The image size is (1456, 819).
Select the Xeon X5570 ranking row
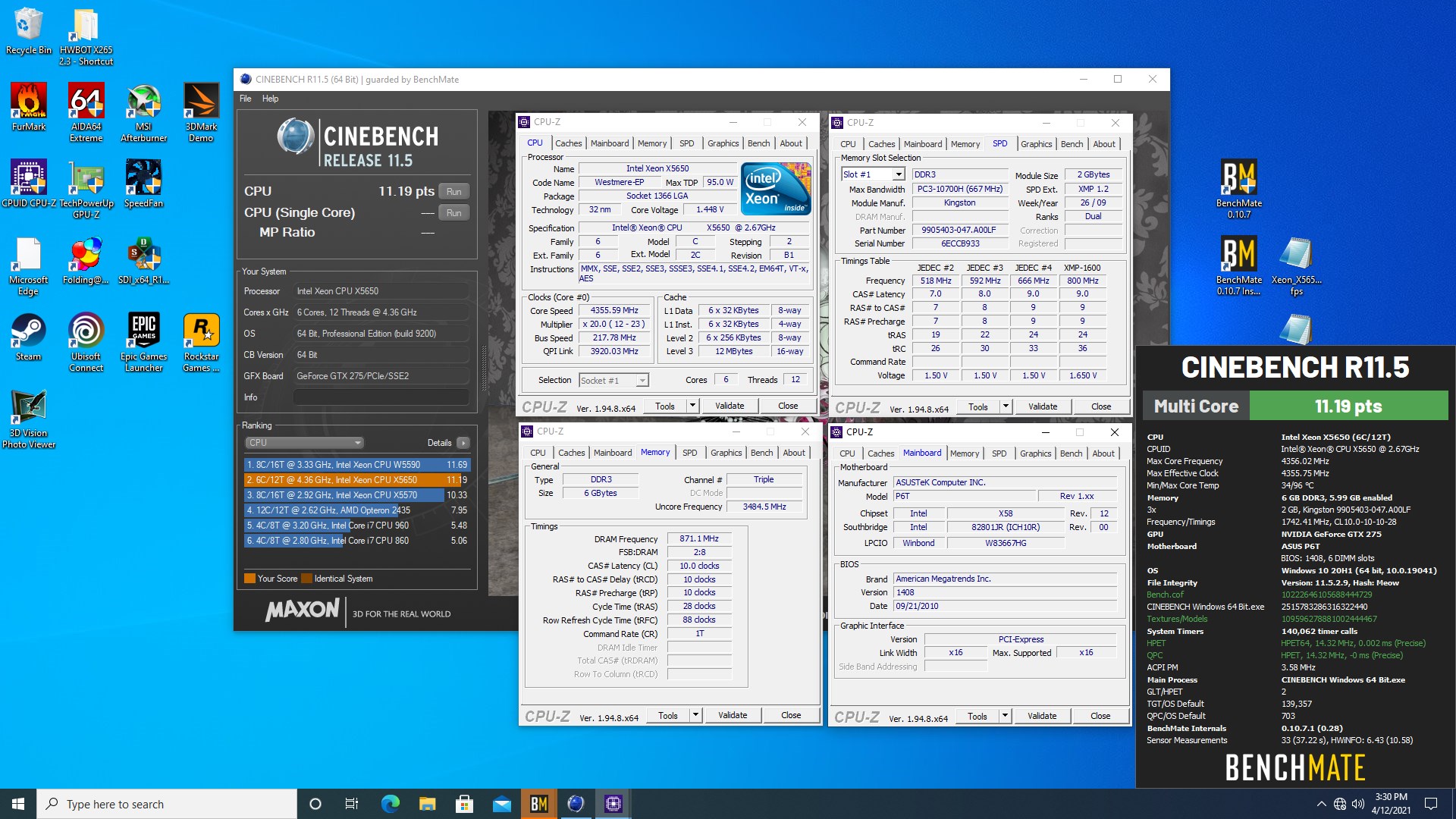tap(356, 495)
